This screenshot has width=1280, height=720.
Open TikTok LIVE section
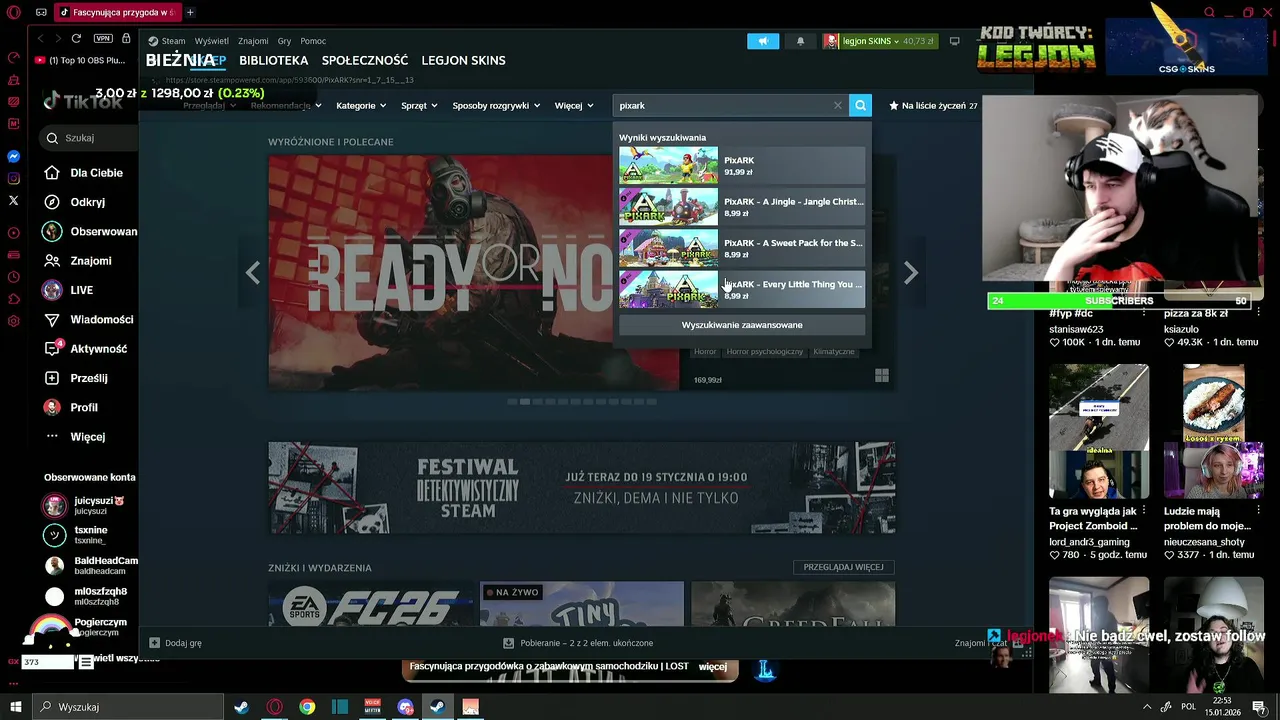[68, 290]
